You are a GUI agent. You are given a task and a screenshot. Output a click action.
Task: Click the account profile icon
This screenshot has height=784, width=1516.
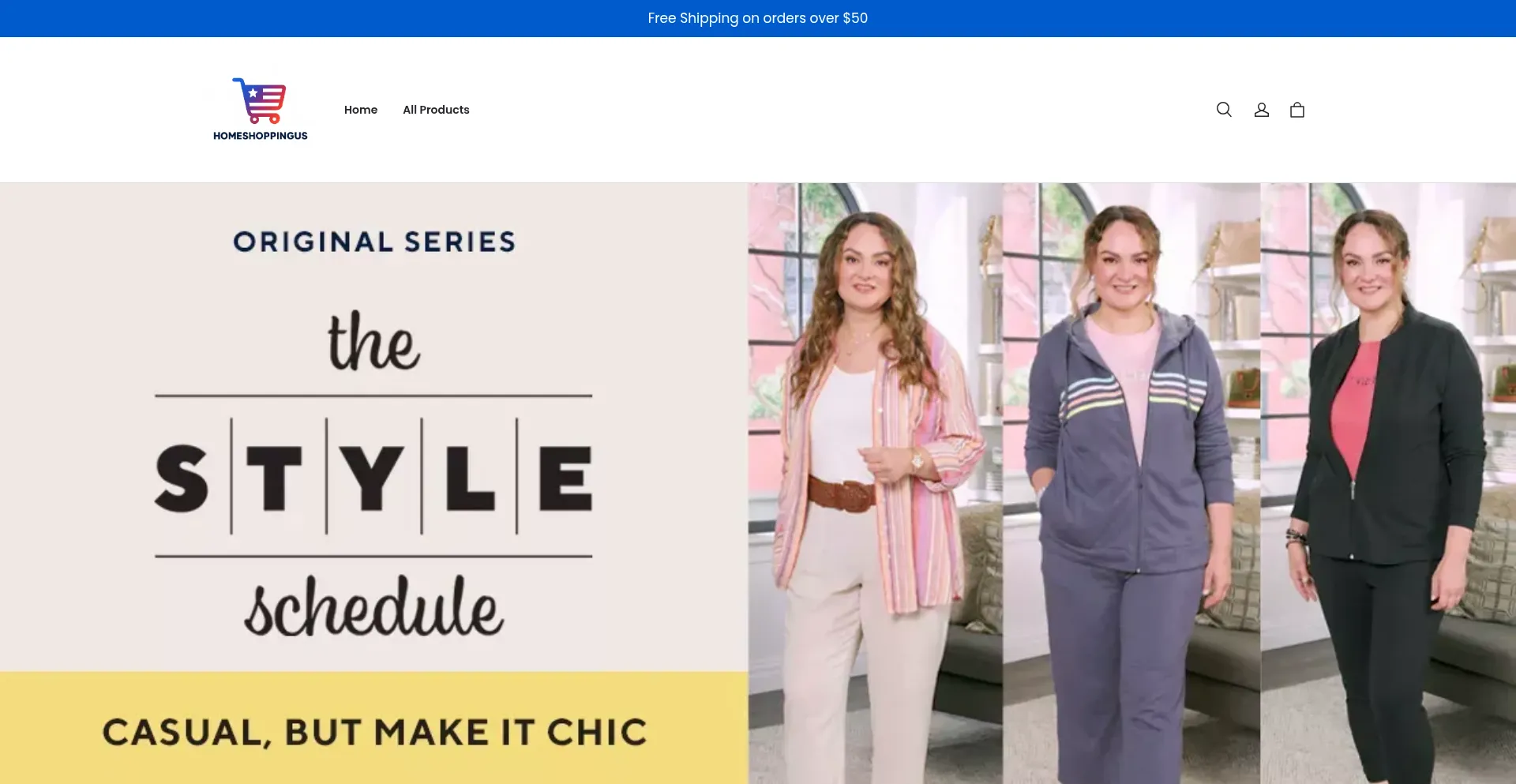(1262, 110)
